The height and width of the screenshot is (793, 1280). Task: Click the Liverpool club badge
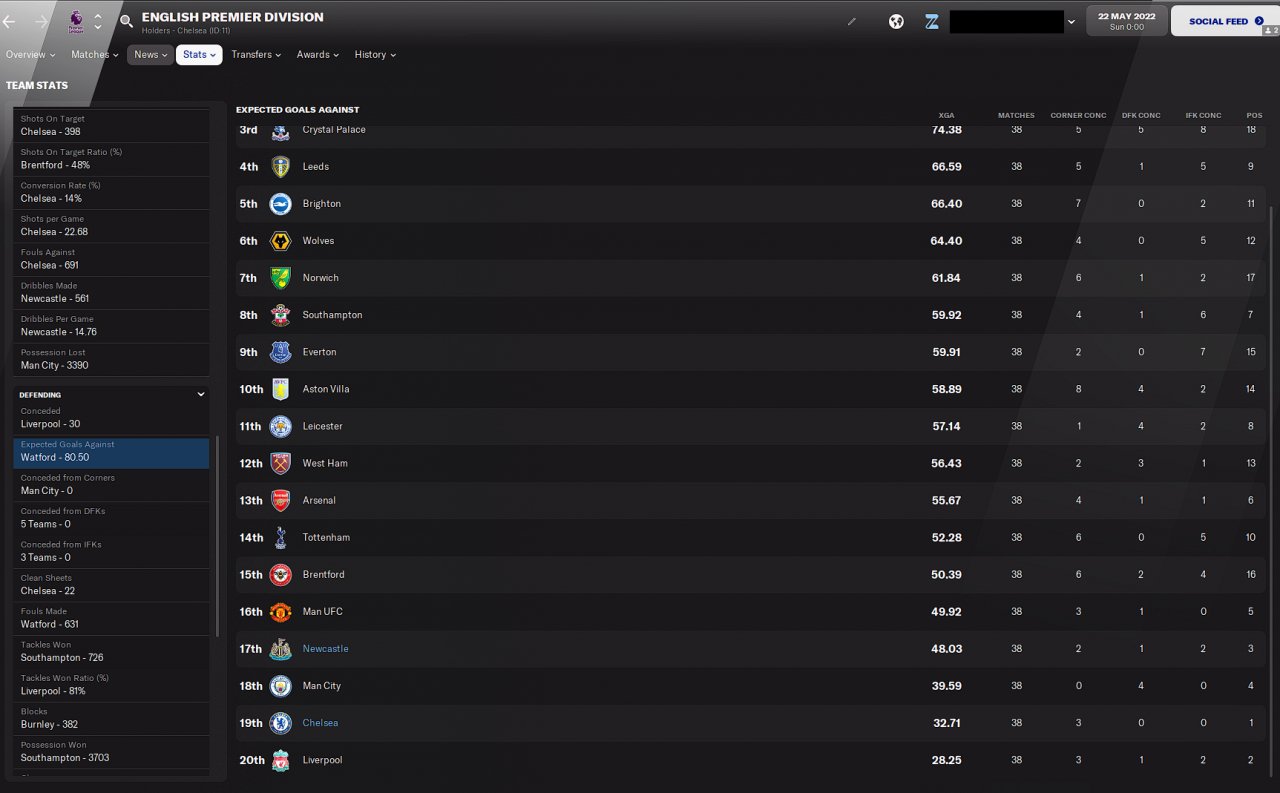tap(280, 760)
